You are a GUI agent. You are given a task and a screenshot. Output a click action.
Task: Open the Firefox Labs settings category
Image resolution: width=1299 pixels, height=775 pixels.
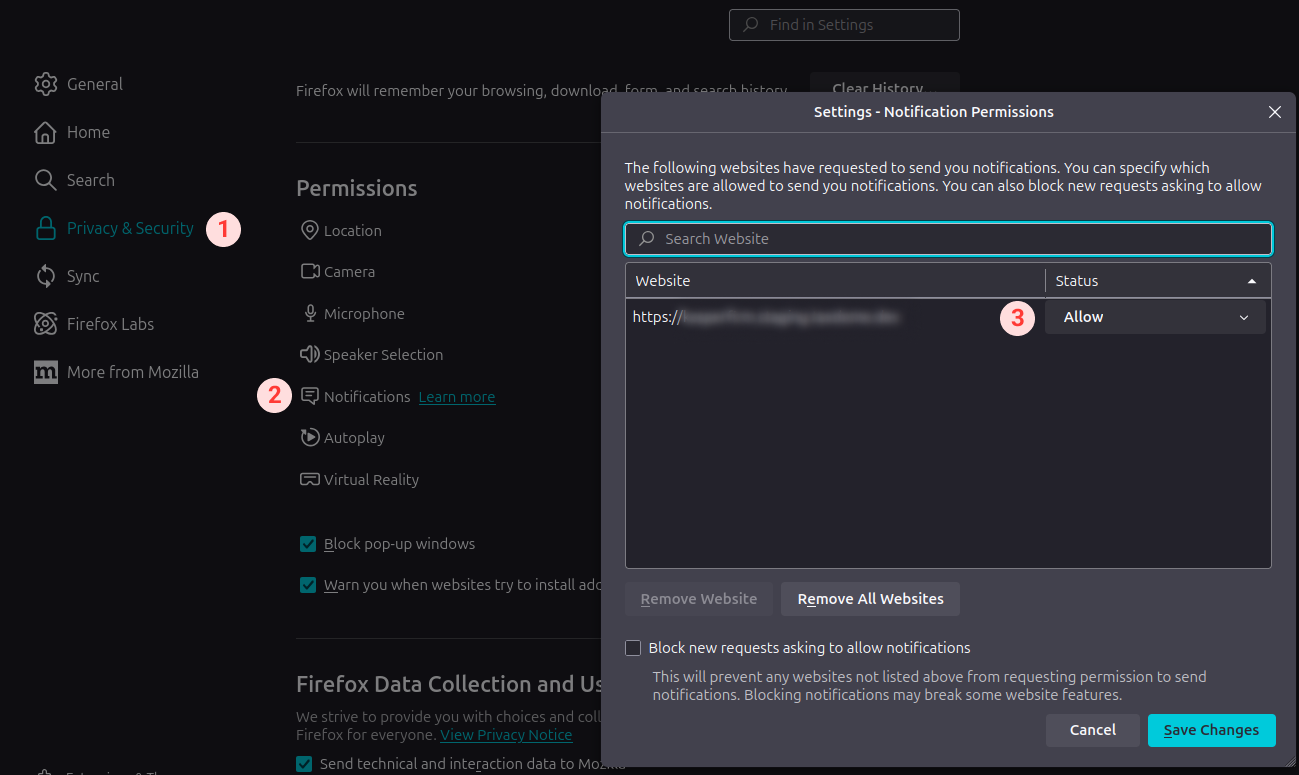click(x=110, y=324)
